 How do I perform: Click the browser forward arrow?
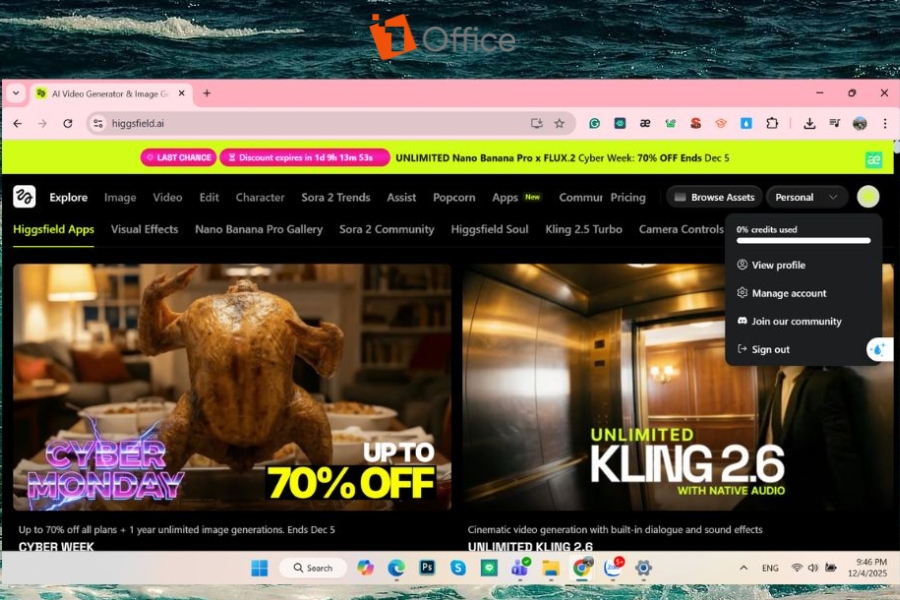point(42,123)
